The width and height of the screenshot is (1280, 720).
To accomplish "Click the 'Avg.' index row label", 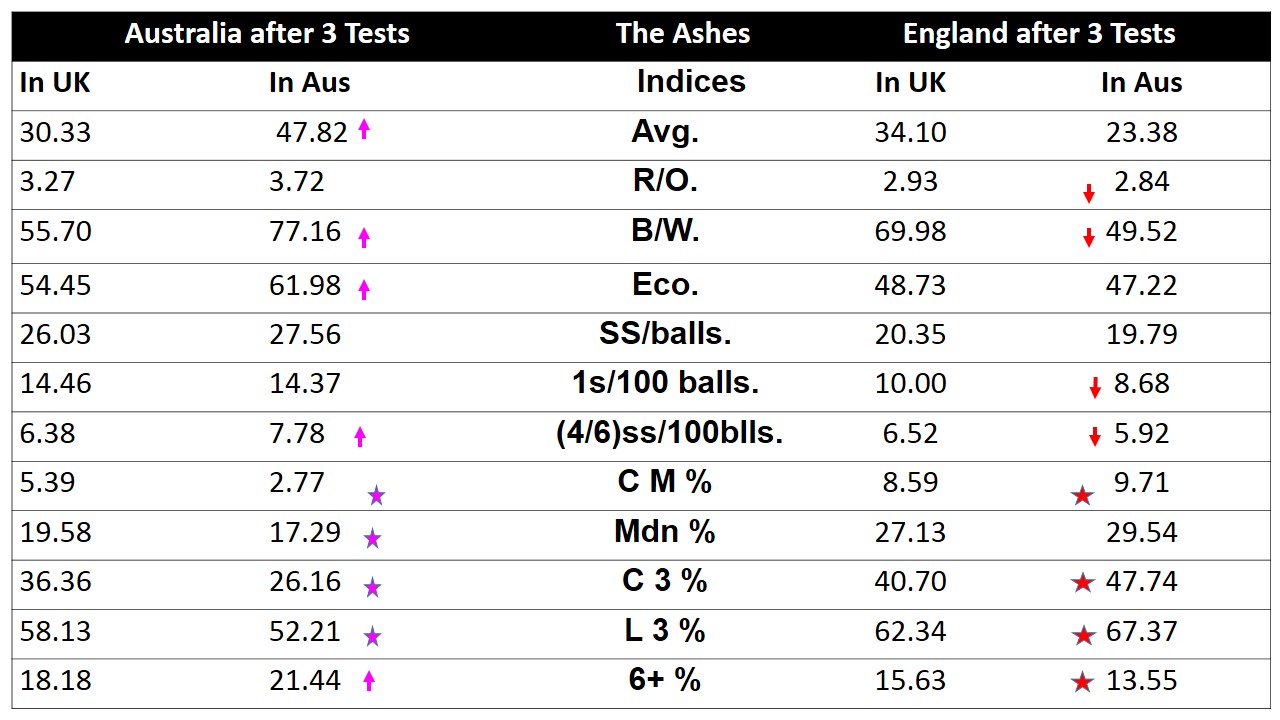I will tap(665, 131).
